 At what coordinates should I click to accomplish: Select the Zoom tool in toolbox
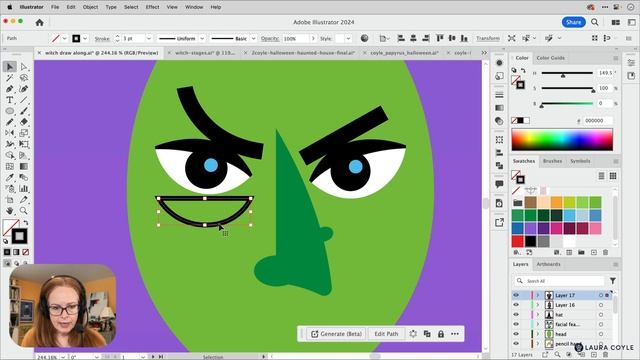pos(24,211)
